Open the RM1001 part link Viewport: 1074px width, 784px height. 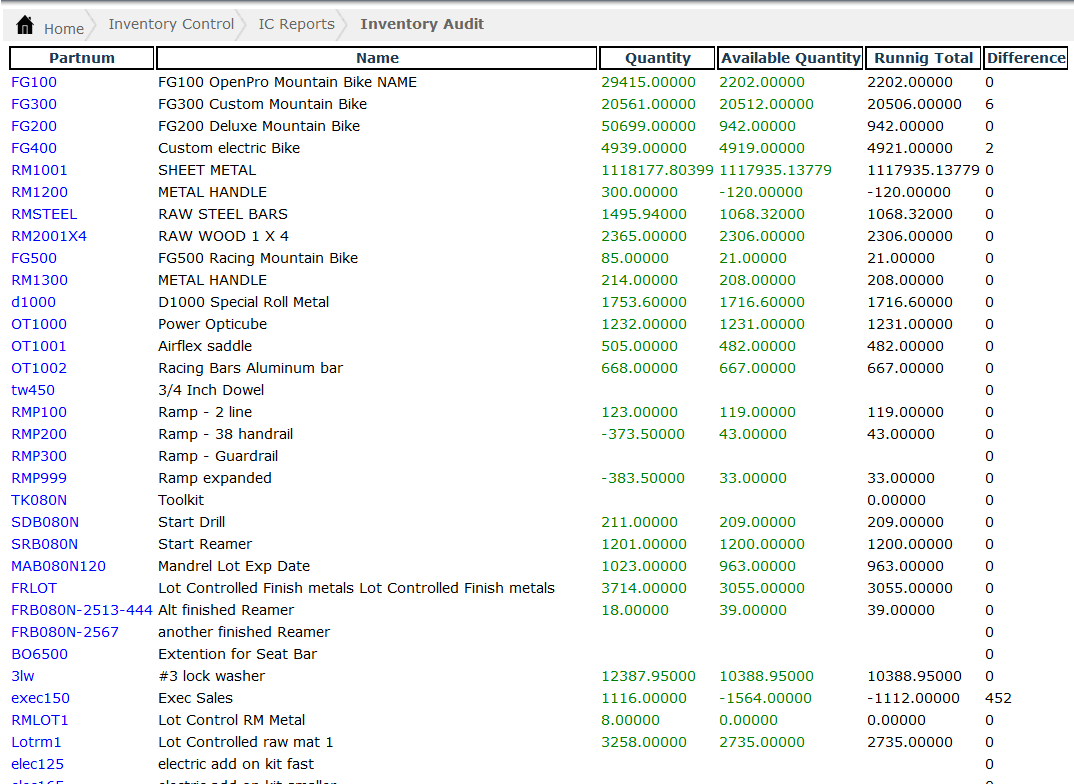39,170
